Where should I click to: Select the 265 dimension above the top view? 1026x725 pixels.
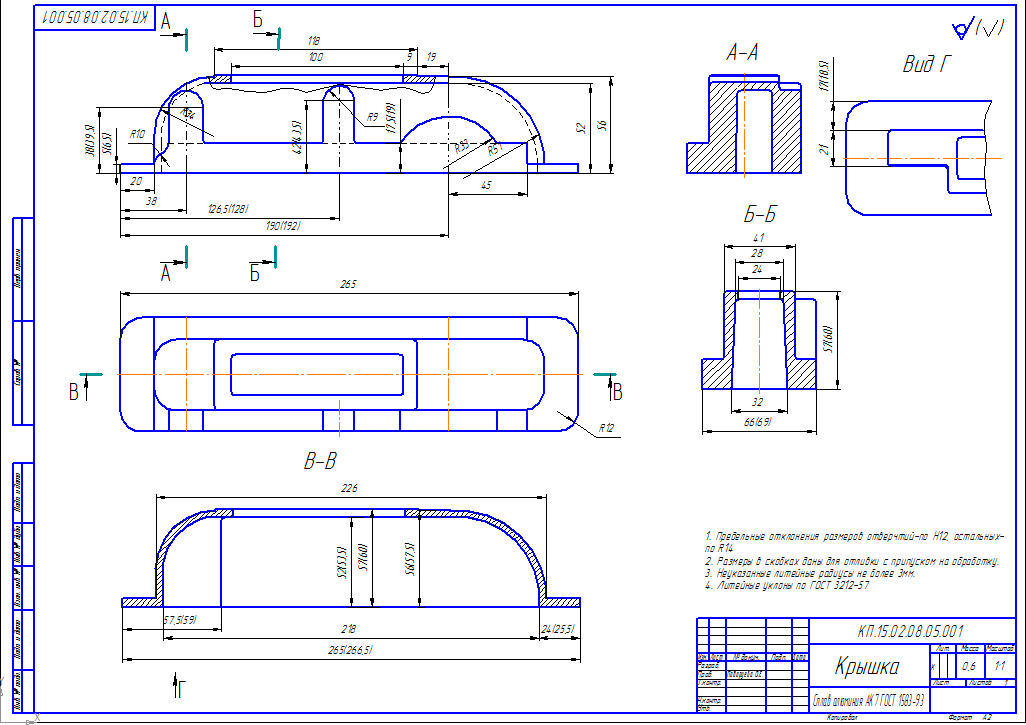(x=348, y=285)
